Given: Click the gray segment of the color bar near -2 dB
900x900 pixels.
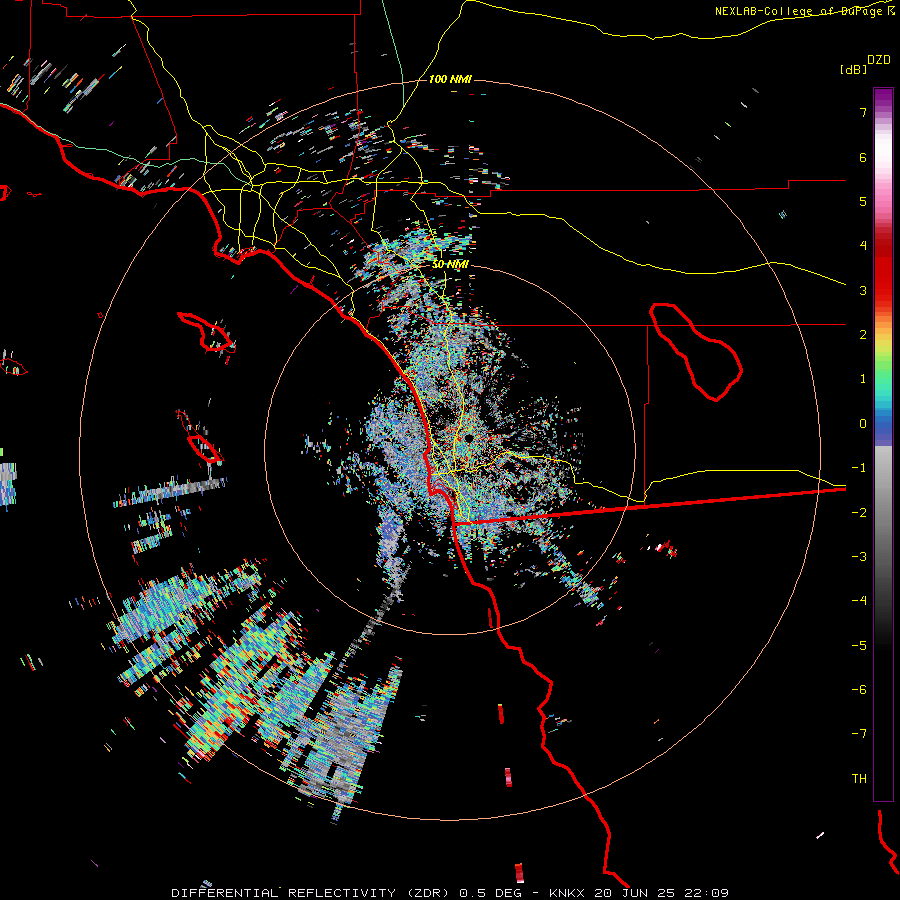Looking at the screenshot, I should [883, 513].
